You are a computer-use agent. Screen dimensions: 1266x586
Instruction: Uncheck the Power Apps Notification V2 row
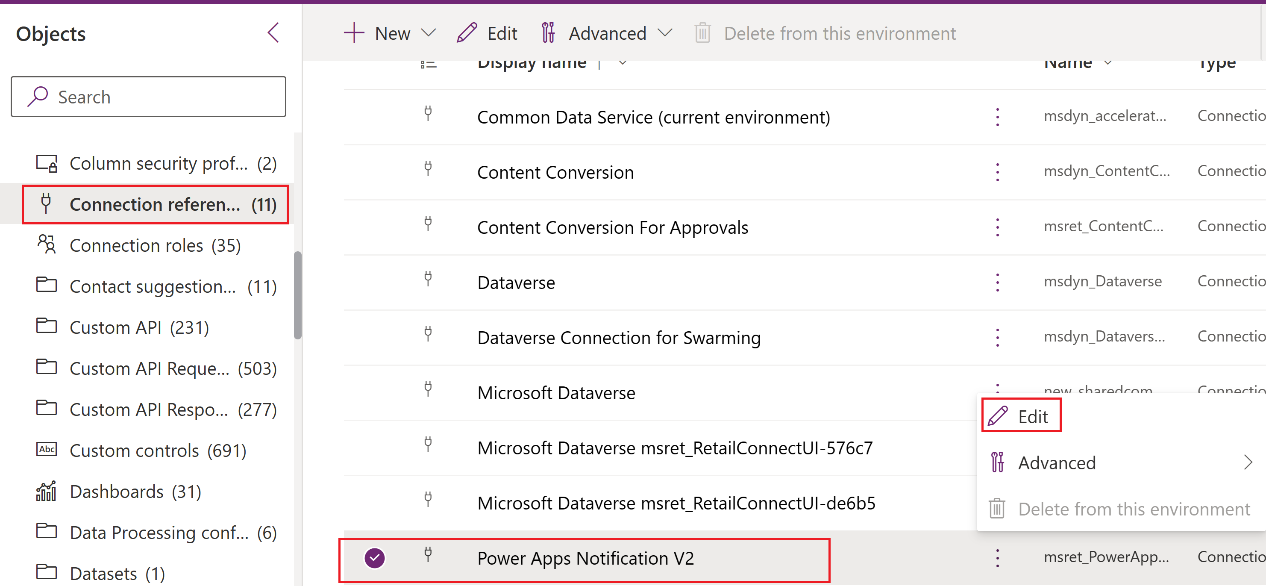[375, 558]
